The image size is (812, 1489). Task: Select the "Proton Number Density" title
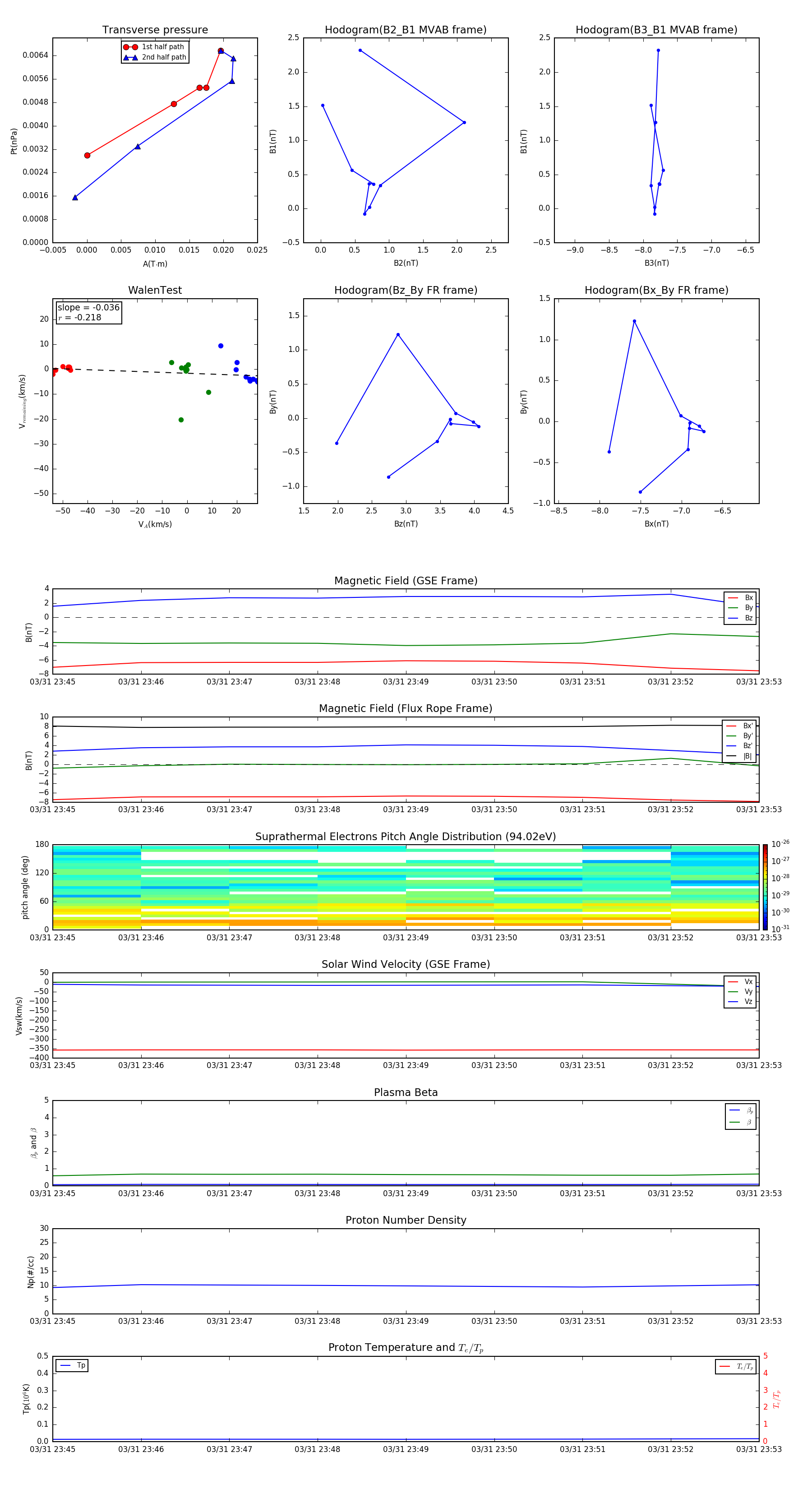406,1220
